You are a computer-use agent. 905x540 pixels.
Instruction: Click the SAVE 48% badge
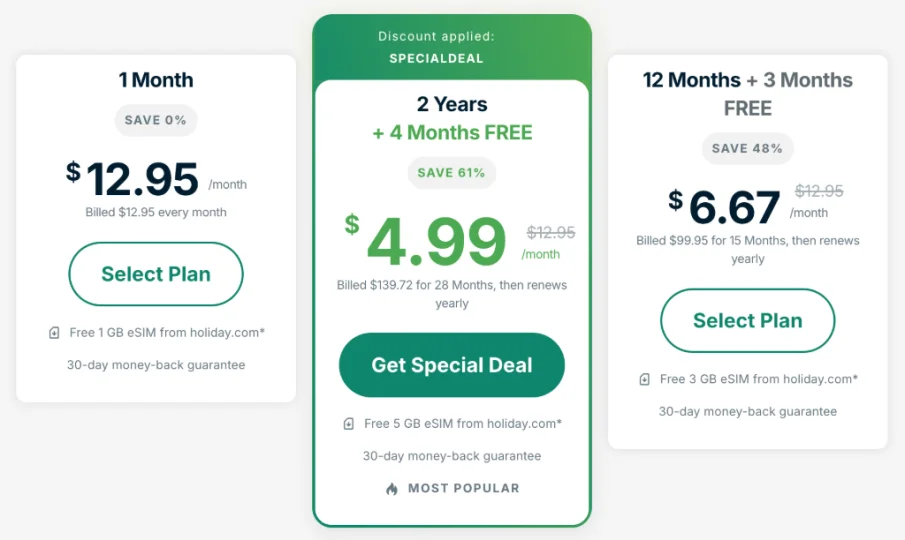click(x=747, y=148)
